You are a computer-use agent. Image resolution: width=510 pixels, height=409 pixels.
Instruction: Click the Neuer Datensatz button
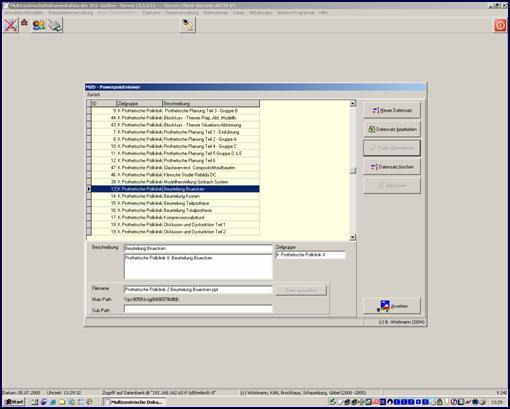coord(392,110)
